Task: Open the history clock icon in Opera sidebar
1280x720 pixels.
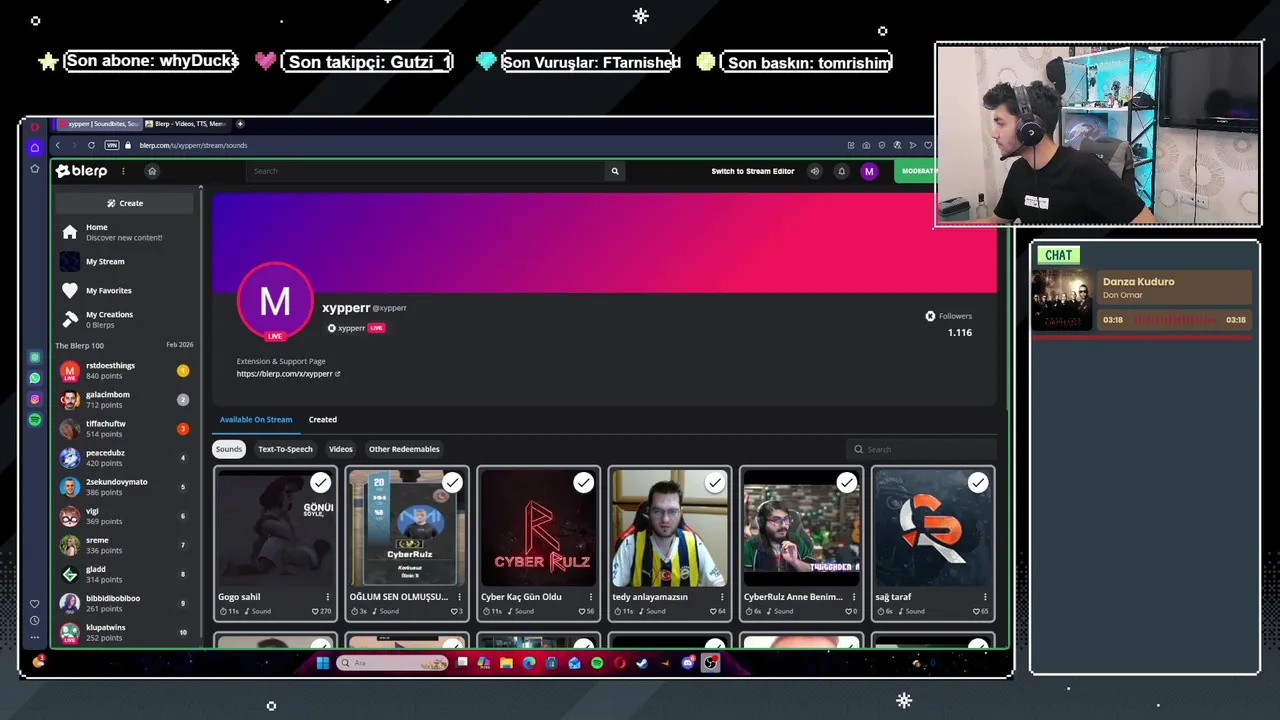Action: coord(35,621)
